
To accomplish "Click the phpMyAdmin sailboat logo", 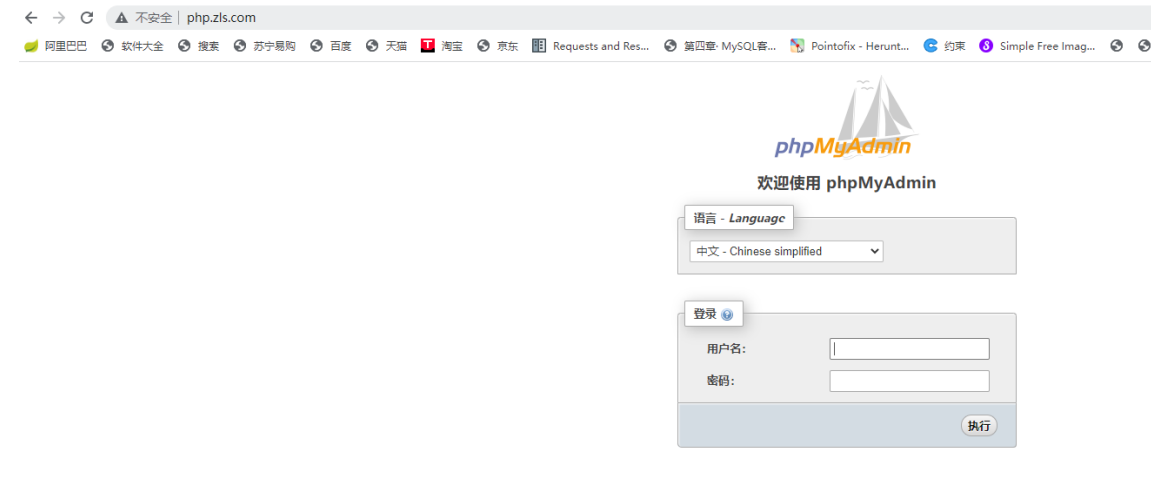I will tap(847, 117).
